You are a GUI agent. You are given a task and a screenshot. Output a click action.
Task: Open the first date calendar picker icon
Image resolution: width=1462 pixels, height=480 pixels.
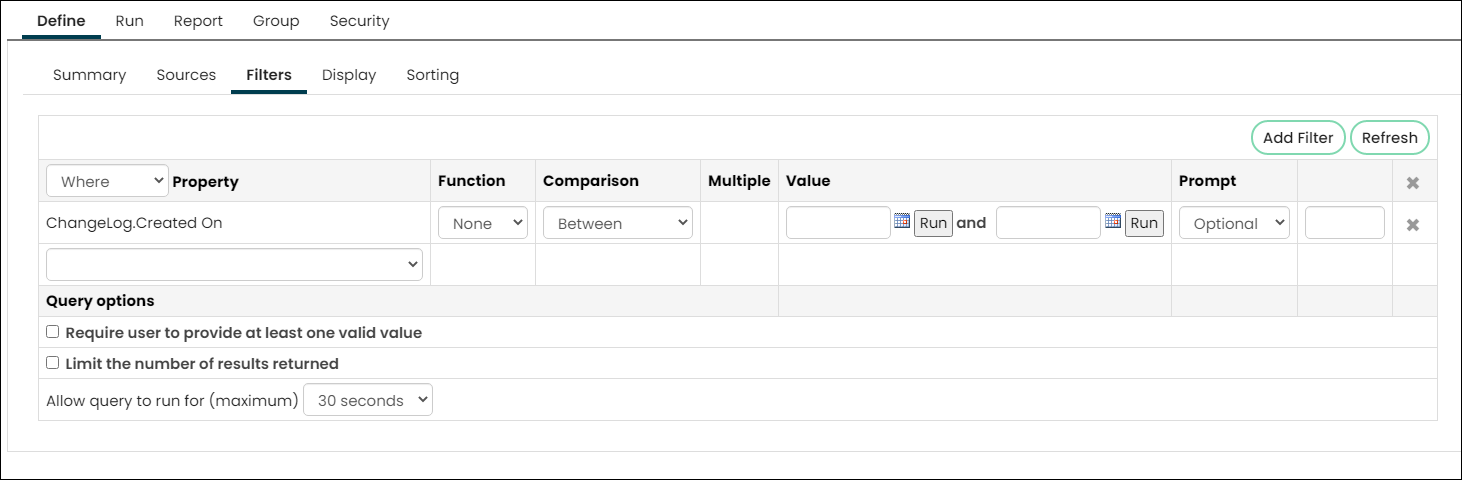[x=902, y=222]
